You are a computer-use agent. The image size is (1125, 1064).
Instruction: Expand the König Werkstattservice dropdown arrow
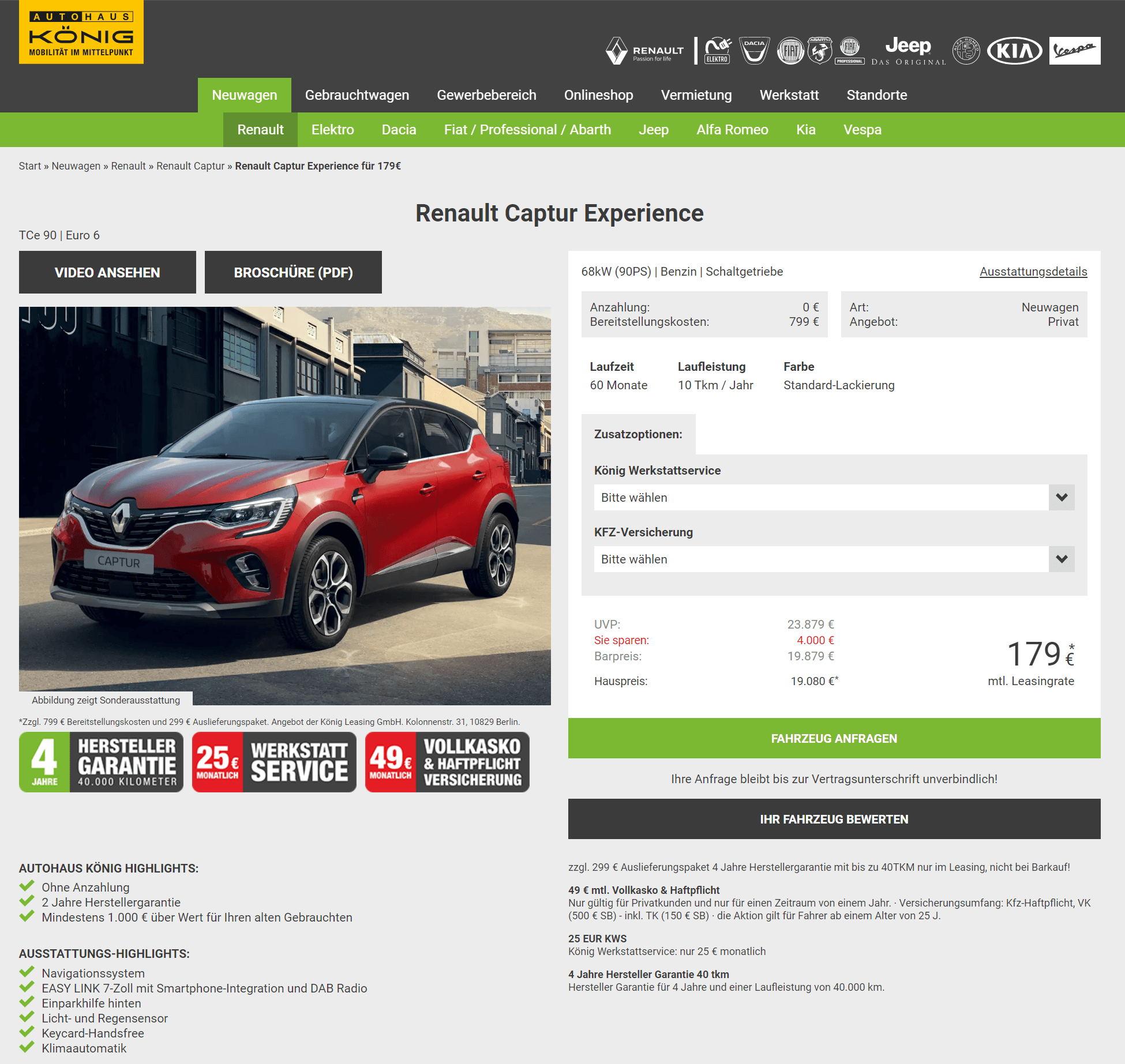coord(1062,497)
